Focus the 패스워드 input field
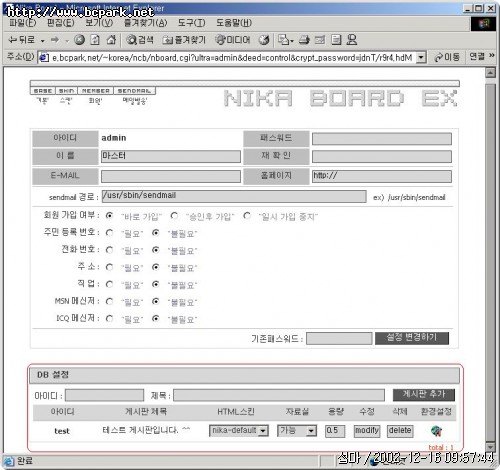 click(382, 139)
